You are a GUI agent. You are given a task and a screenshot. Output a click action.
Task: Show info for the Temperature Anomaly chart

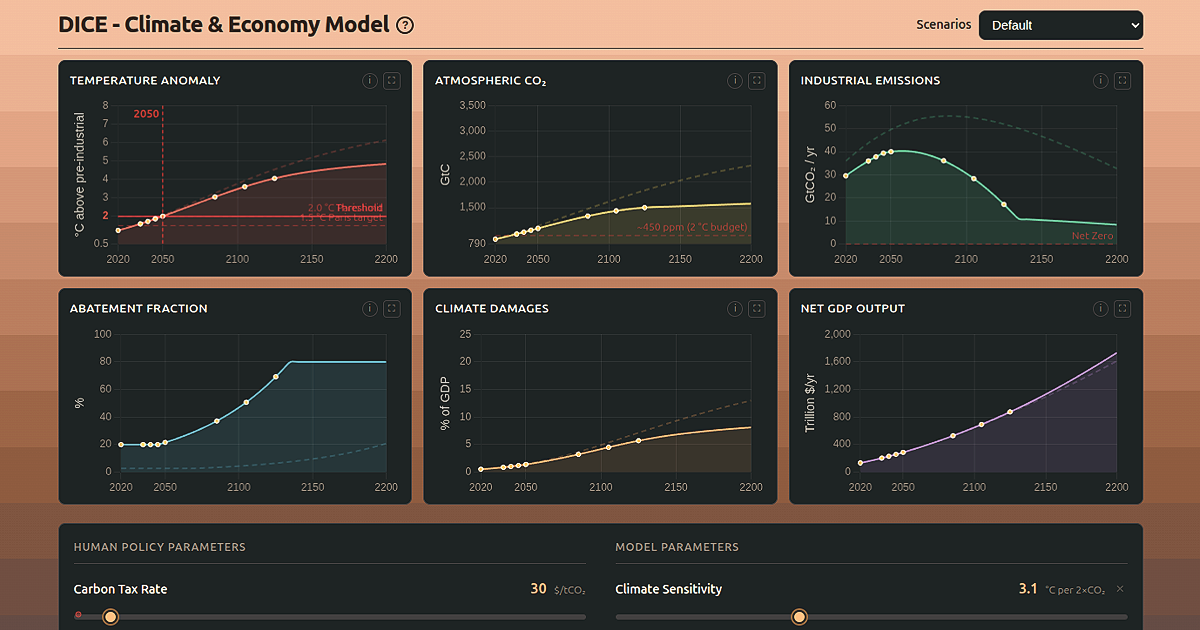coord(370,81)
